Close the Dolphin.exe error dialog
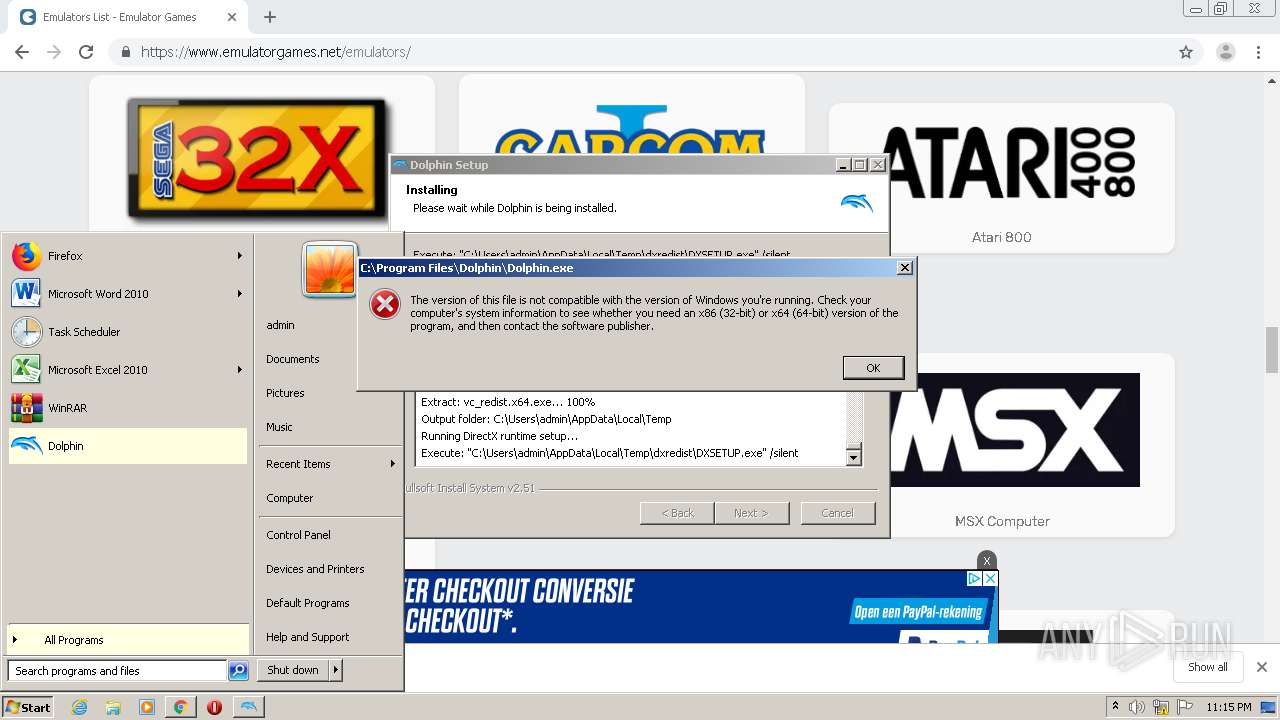The width and height of the screenshot is (1280, 720). (904, 268)
